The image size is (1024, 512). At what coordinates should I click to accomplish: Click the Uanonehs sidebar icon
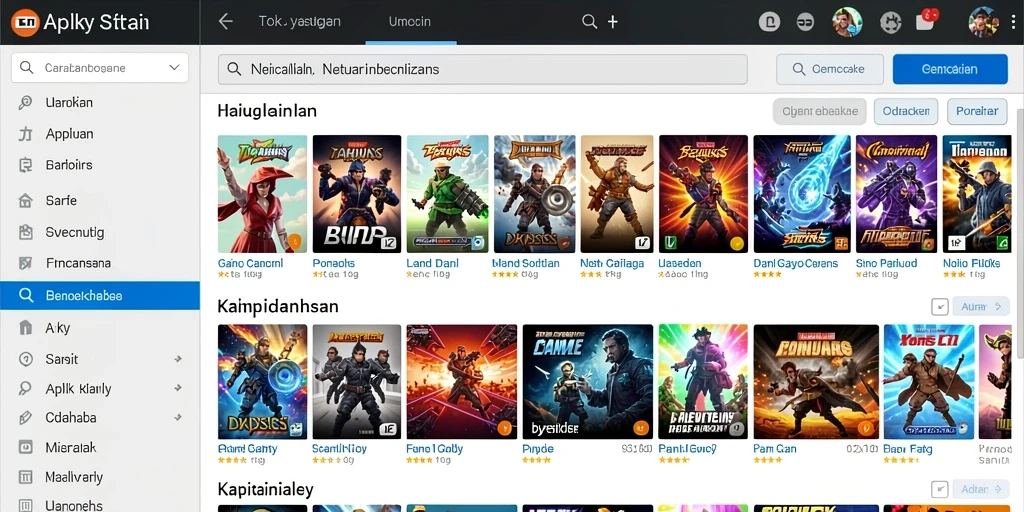[25, 505]
